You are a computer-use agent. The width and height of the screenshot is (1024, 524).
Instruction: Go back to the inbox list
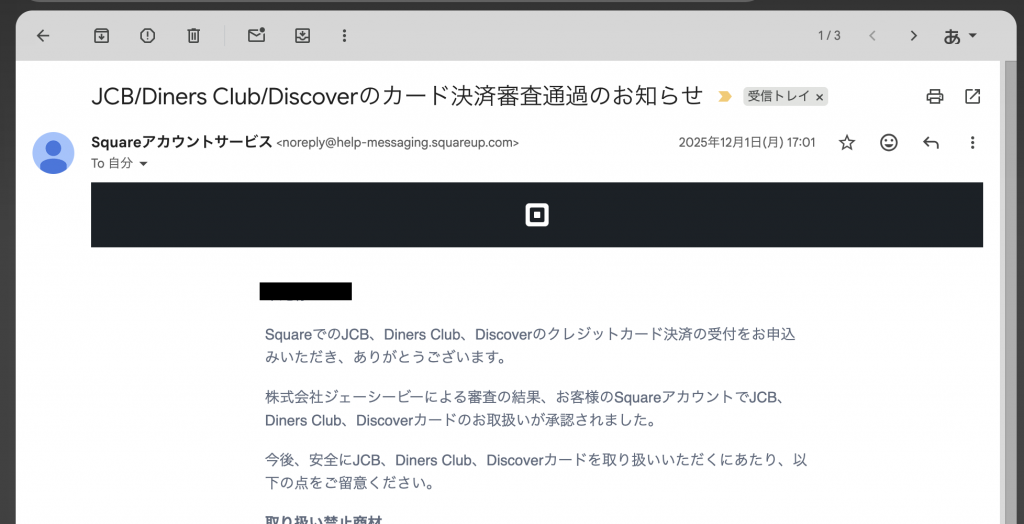coord(43,36)
